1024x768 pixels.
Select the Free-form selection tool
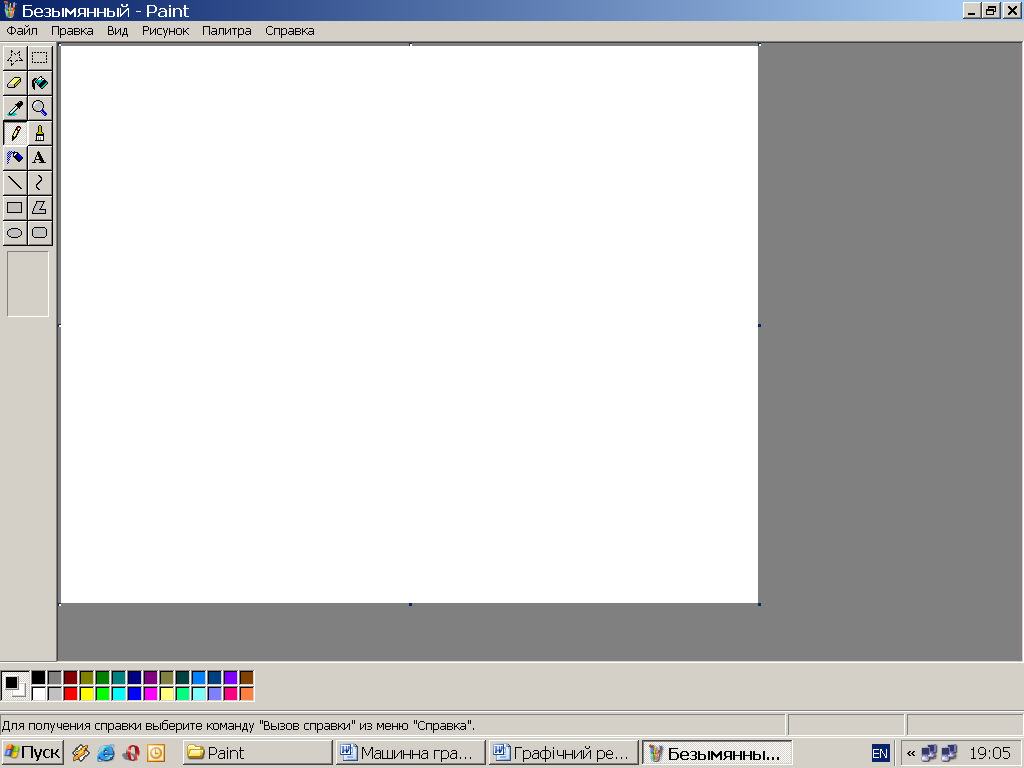(14, 58)
